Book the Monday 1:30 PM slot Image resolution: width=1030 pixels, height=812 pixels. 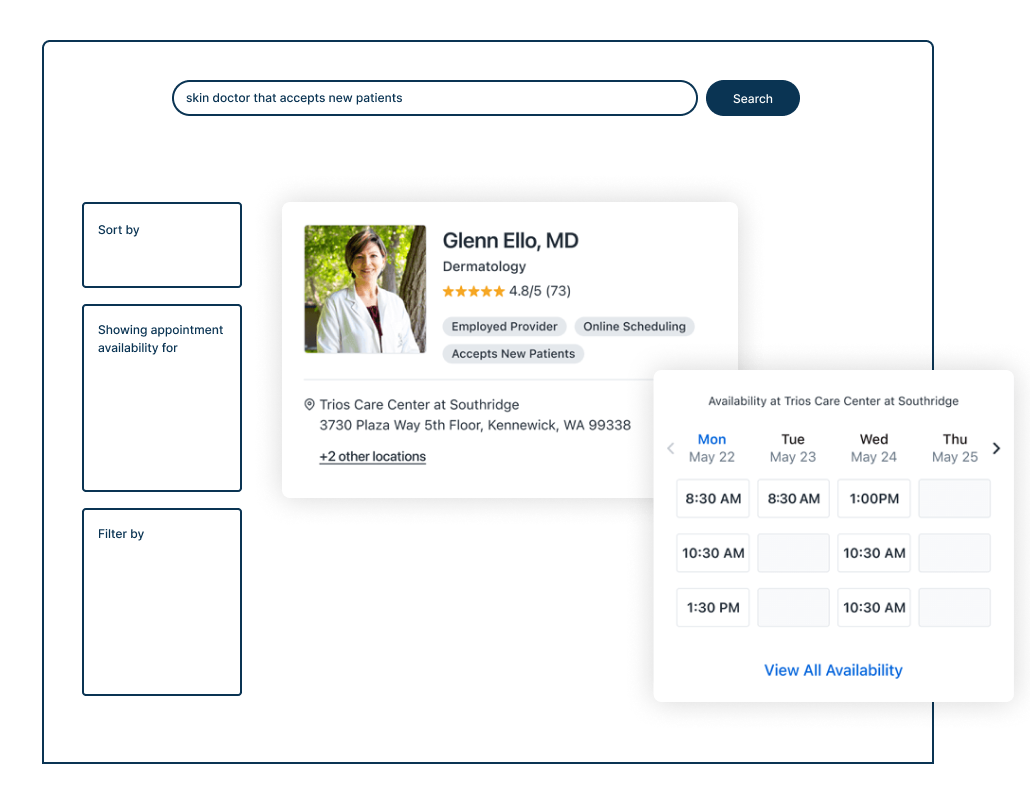coord(713,608)
